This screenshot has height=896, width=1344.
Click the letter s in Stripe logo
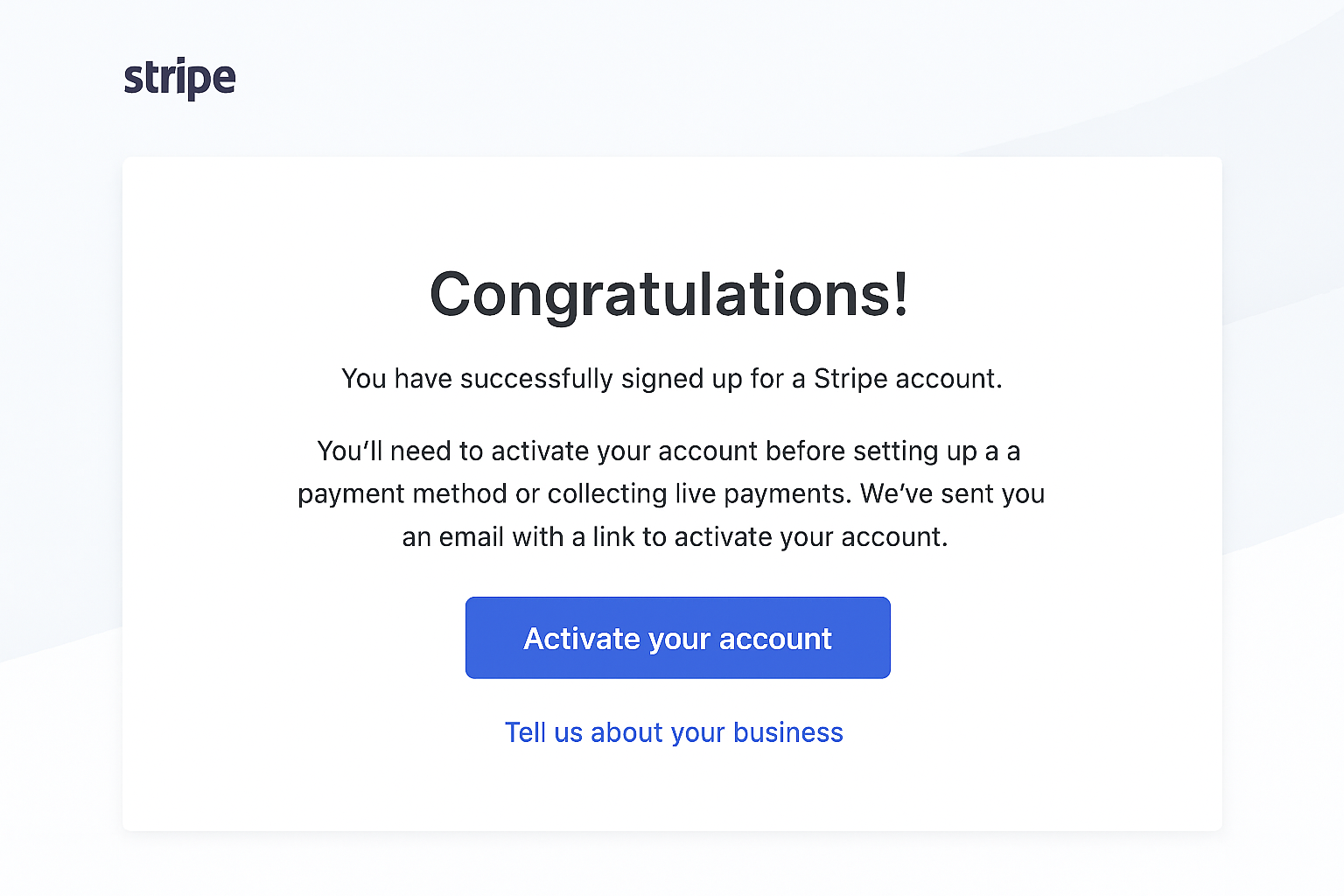[134, 80]
